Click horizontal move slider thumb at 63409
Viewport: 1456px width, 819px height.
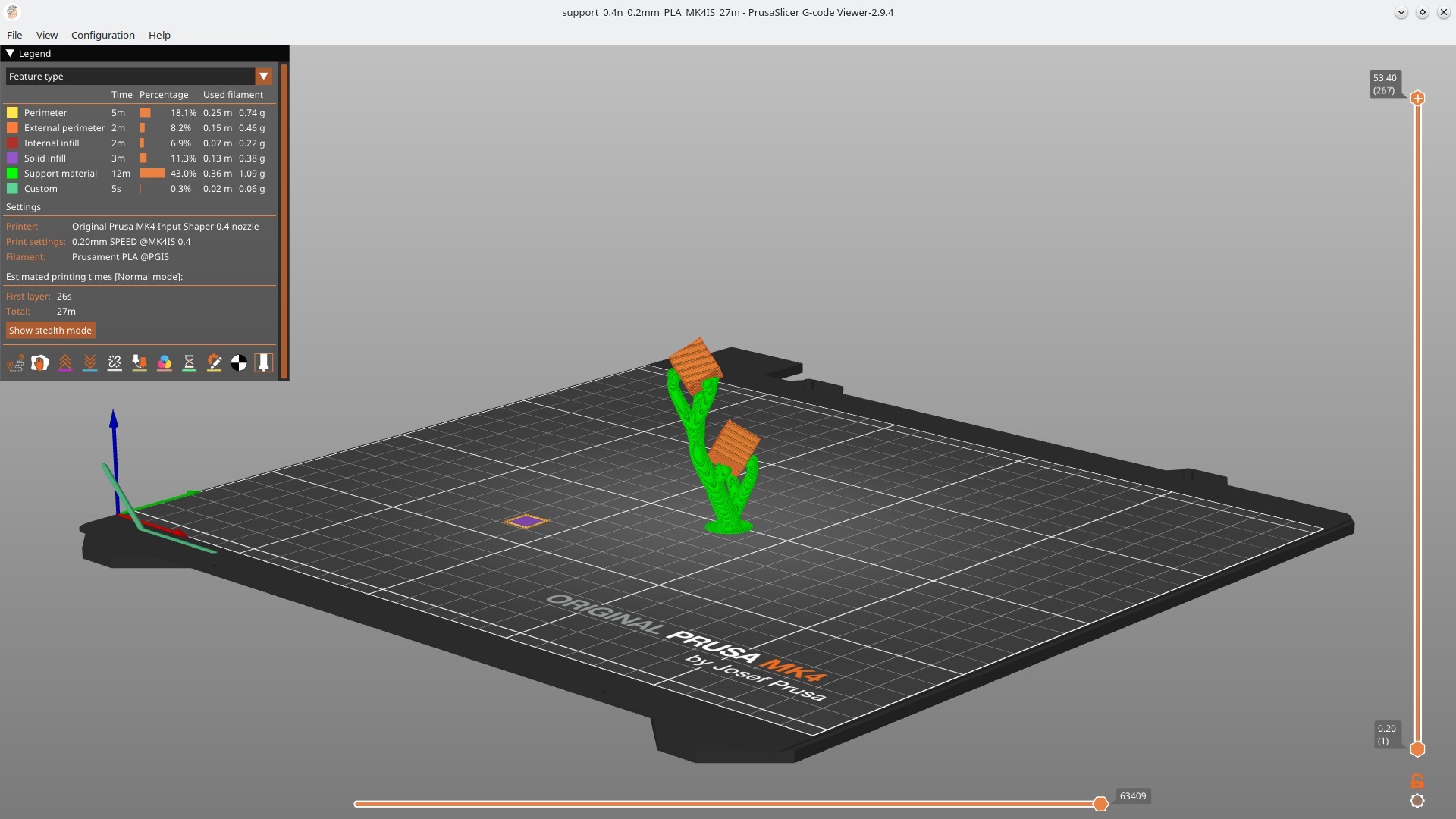(1100, 804)
